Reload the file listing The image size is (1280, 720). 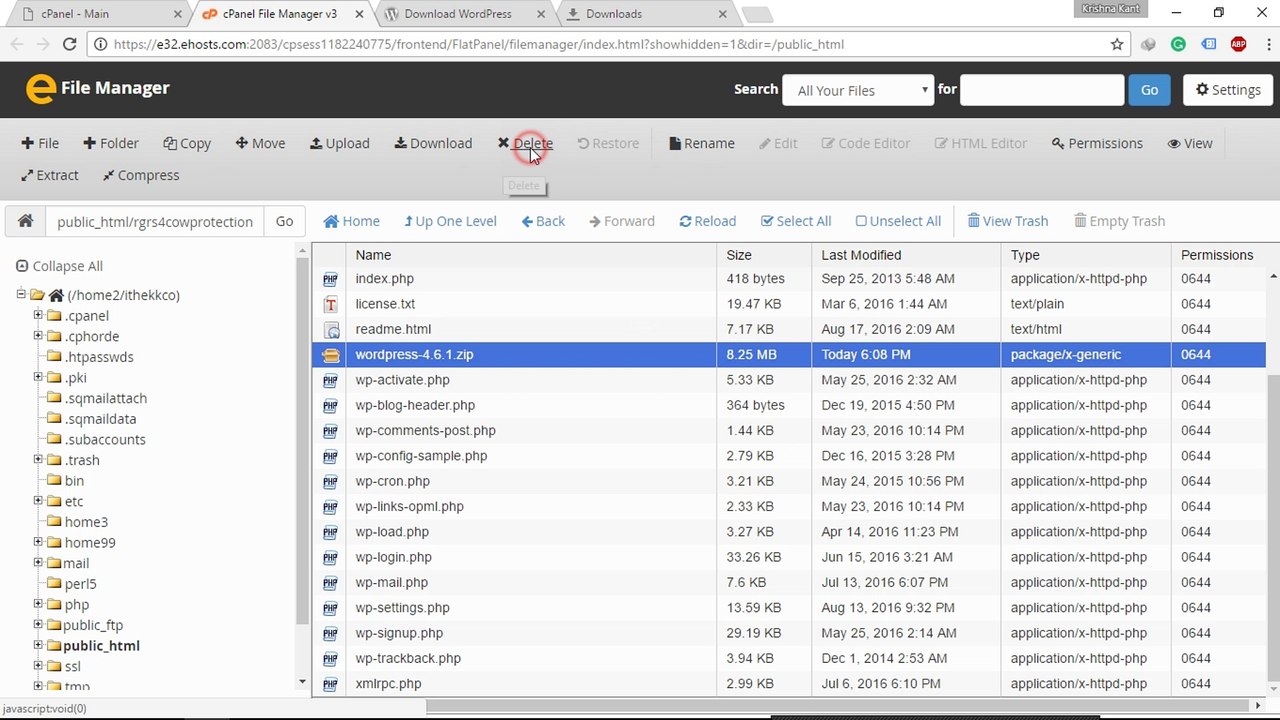(708, 221)
